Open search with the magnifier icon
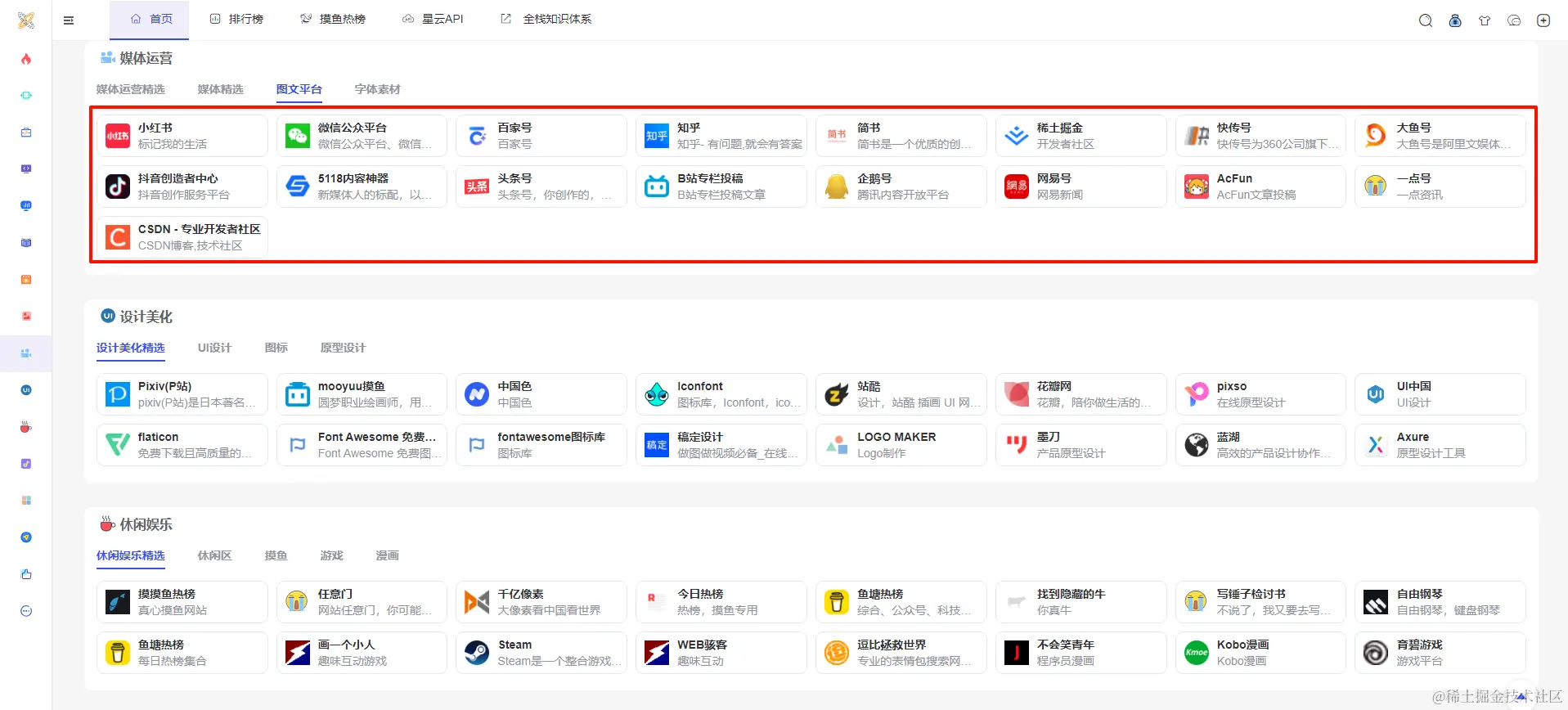The width and height of the screenshot is (1568, 710). click(x=1426, y=20)
